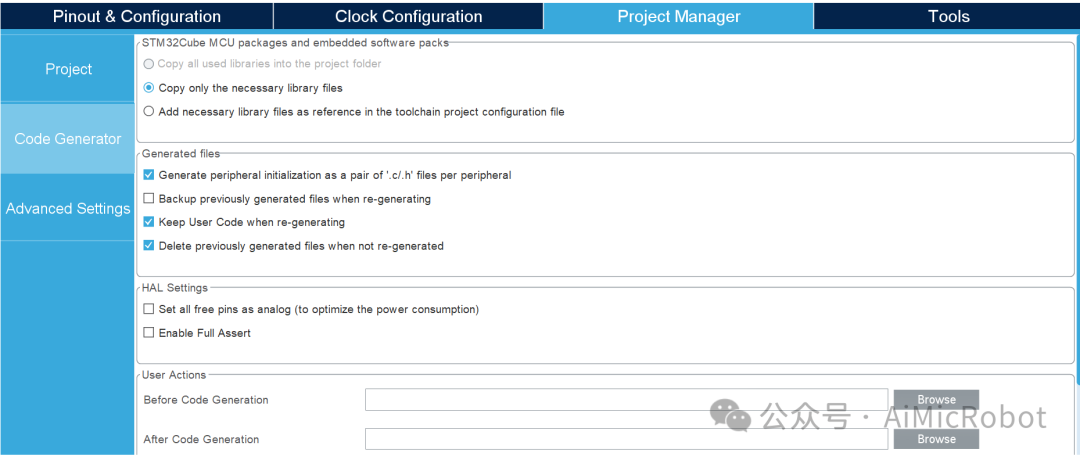Open the Project settings section
This screenshot has width=1080, height=460.
(x=68, y=69)
